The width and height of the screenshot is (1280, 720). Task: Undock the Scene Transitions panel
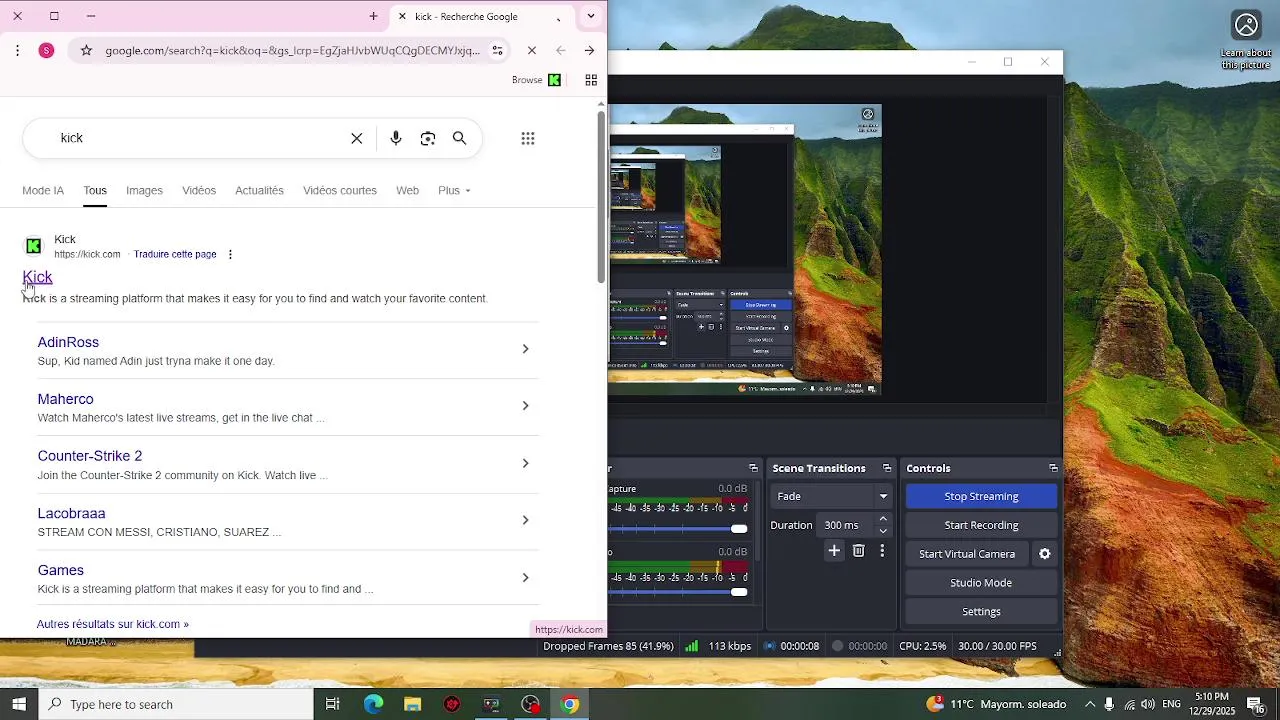click(x=886, y=468)
